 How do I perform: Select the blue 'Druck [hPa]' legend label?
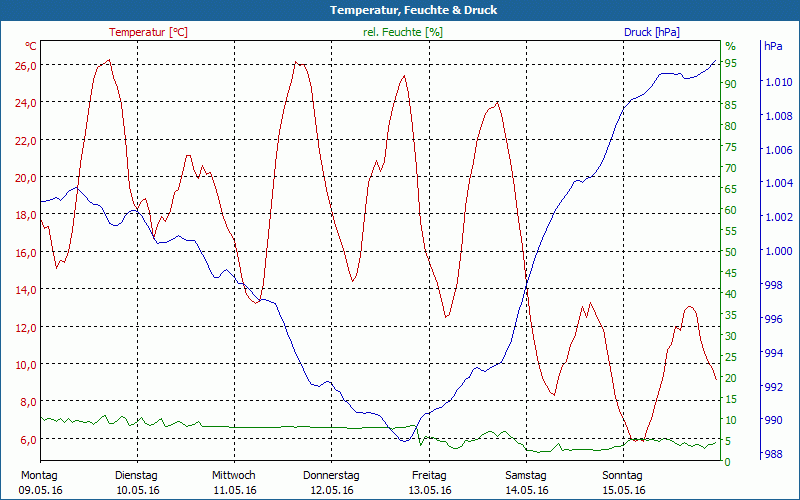tap(651, 32)
